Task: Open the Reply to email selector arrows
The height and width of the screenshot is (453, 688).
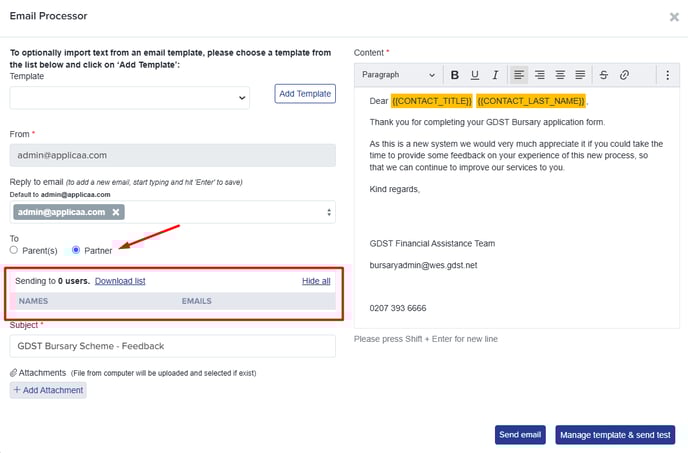Action: pos(329,212)
